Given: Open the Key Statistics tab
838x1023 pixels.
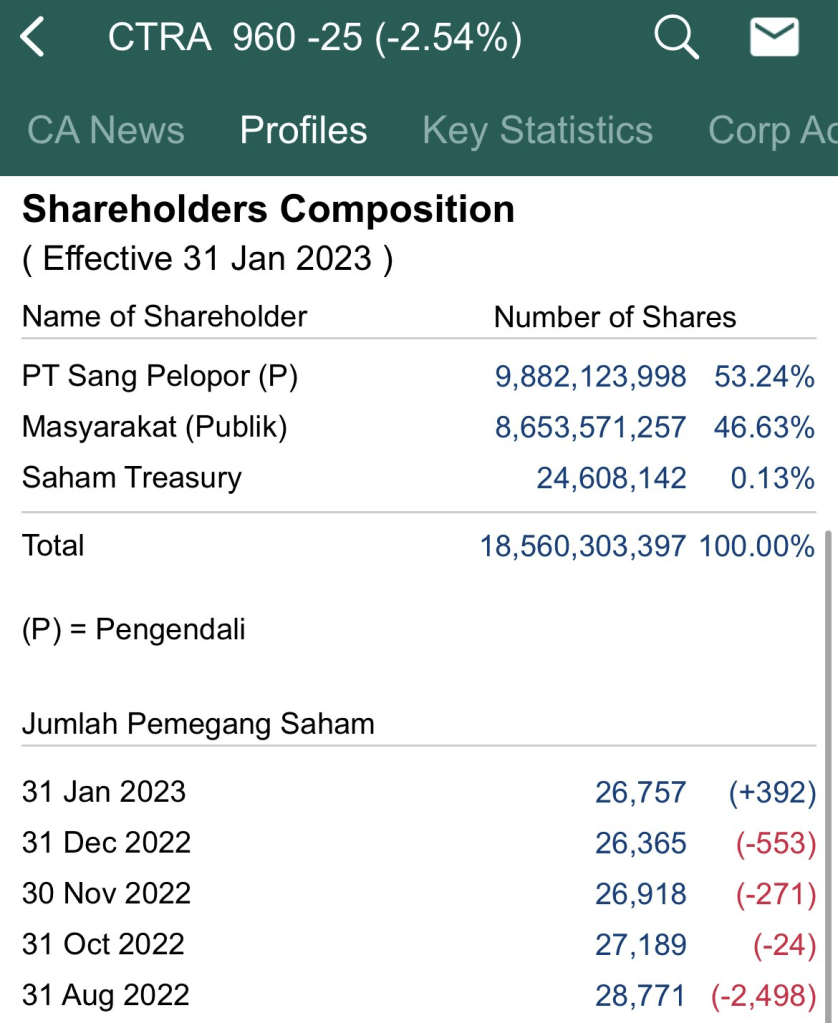Looking at the screenshot, I should click(537, 130).
